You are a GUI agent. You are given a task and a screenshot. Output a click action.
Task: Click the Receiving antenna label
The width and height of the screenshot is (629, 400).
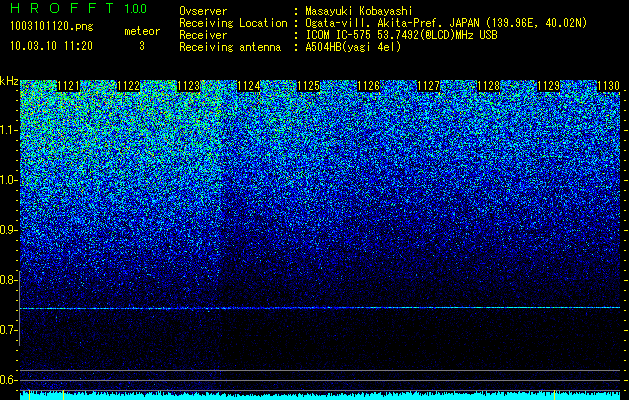click(230, 47)
